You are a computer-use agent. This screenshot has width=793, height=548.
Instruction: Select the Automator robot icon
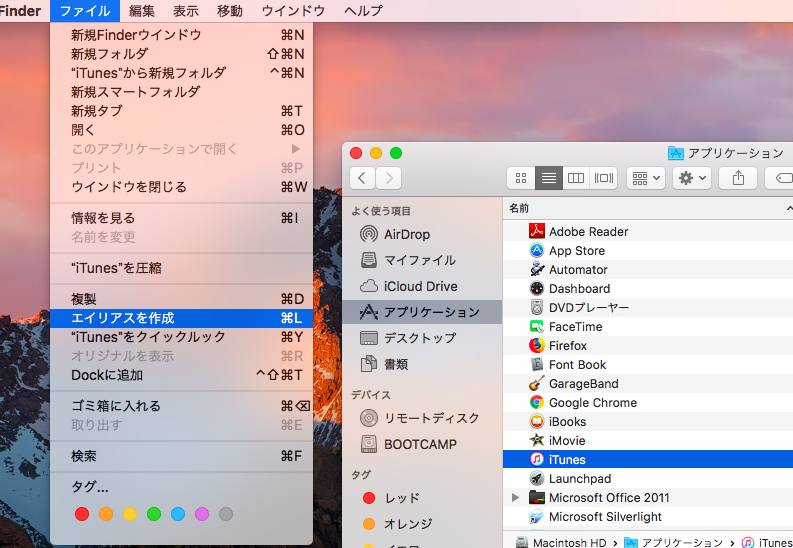tap(537, 269)
